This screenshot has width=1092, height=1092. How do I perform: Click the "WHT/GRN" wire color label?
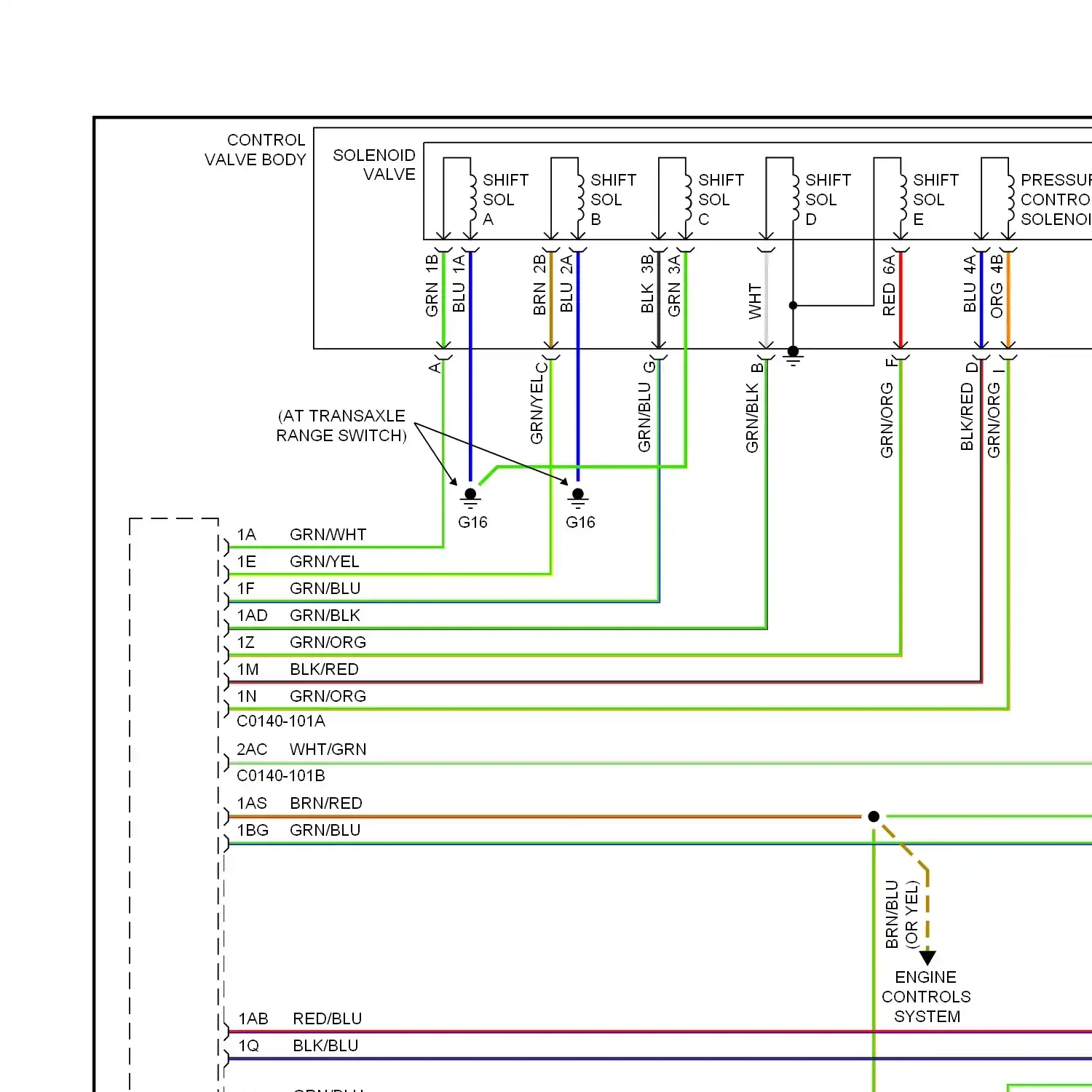[x=328, y=749]
